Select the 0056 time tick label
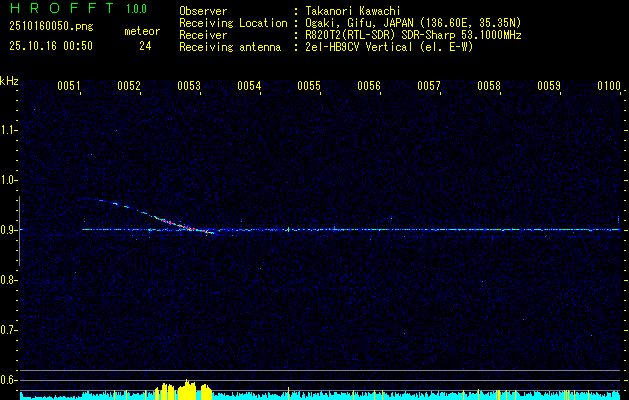 pyautogui.click(x=369, y=87)
